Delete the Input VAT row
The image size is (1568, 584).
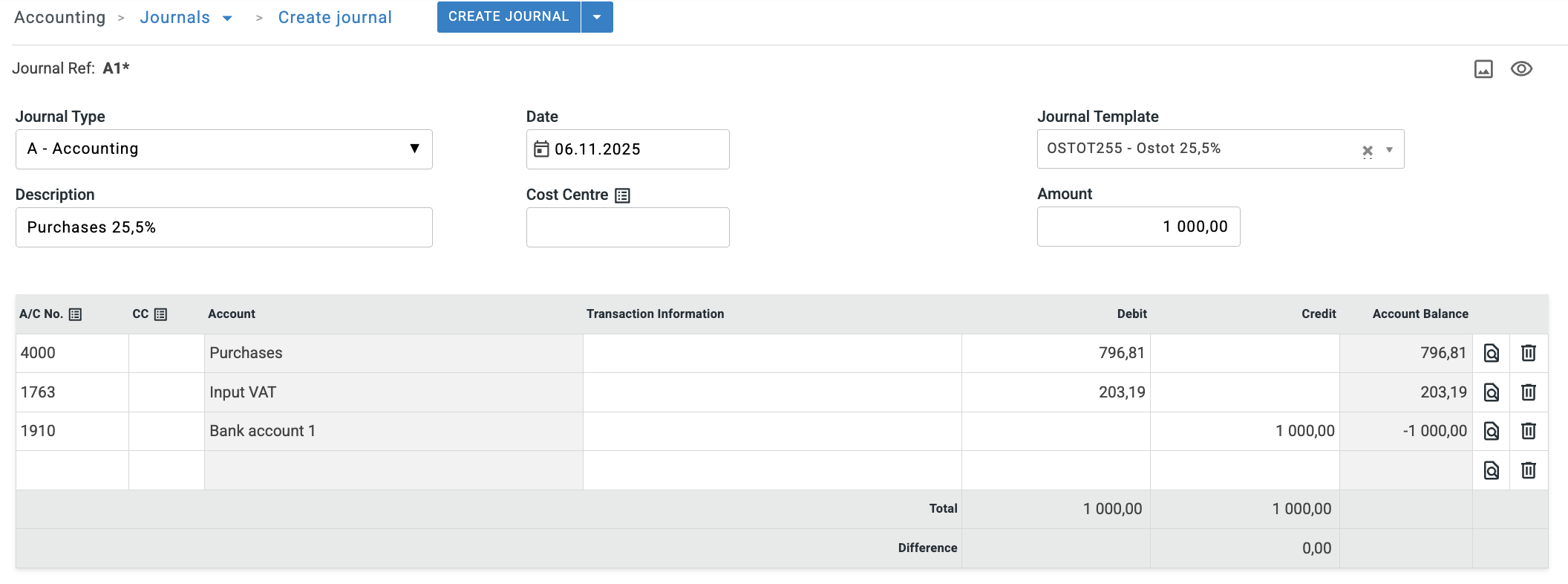coord(1528,392)
